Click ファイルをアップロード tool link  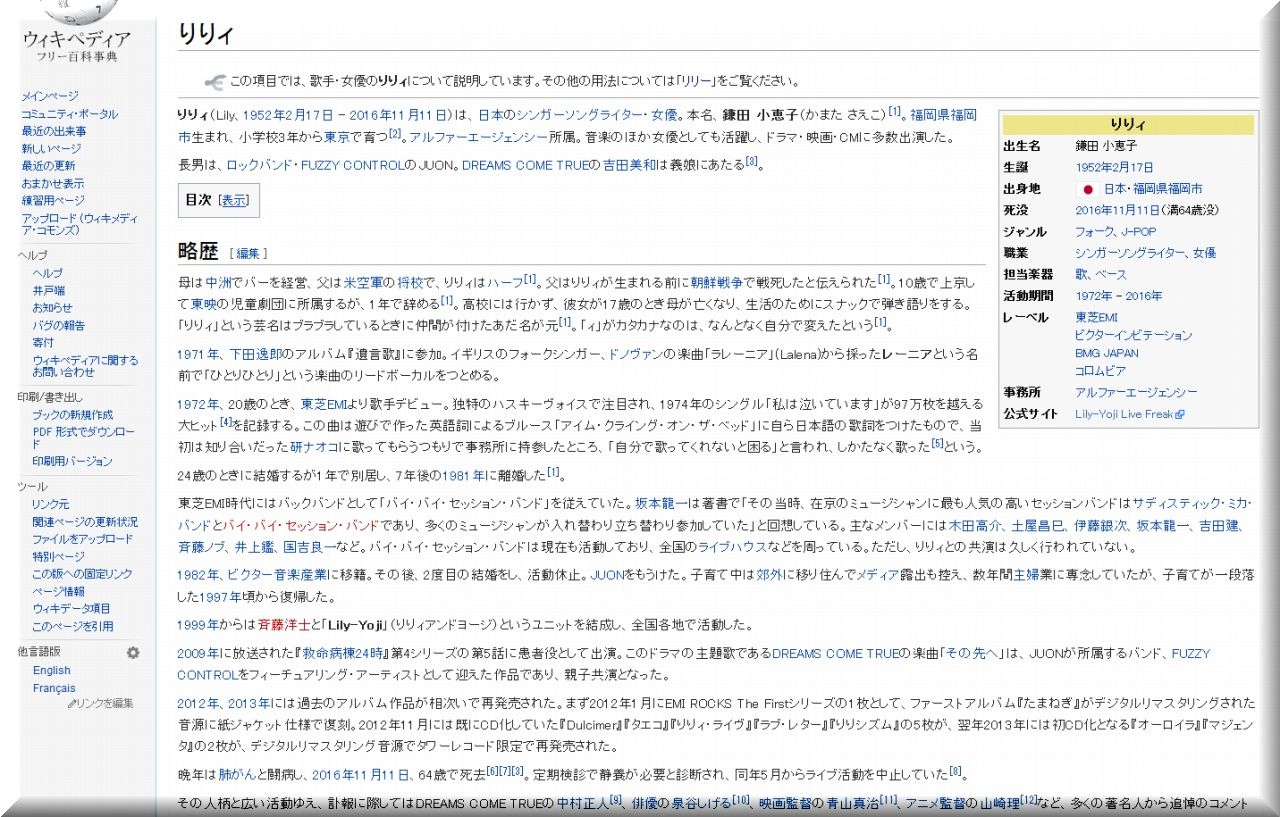click(x=82, y=539)
